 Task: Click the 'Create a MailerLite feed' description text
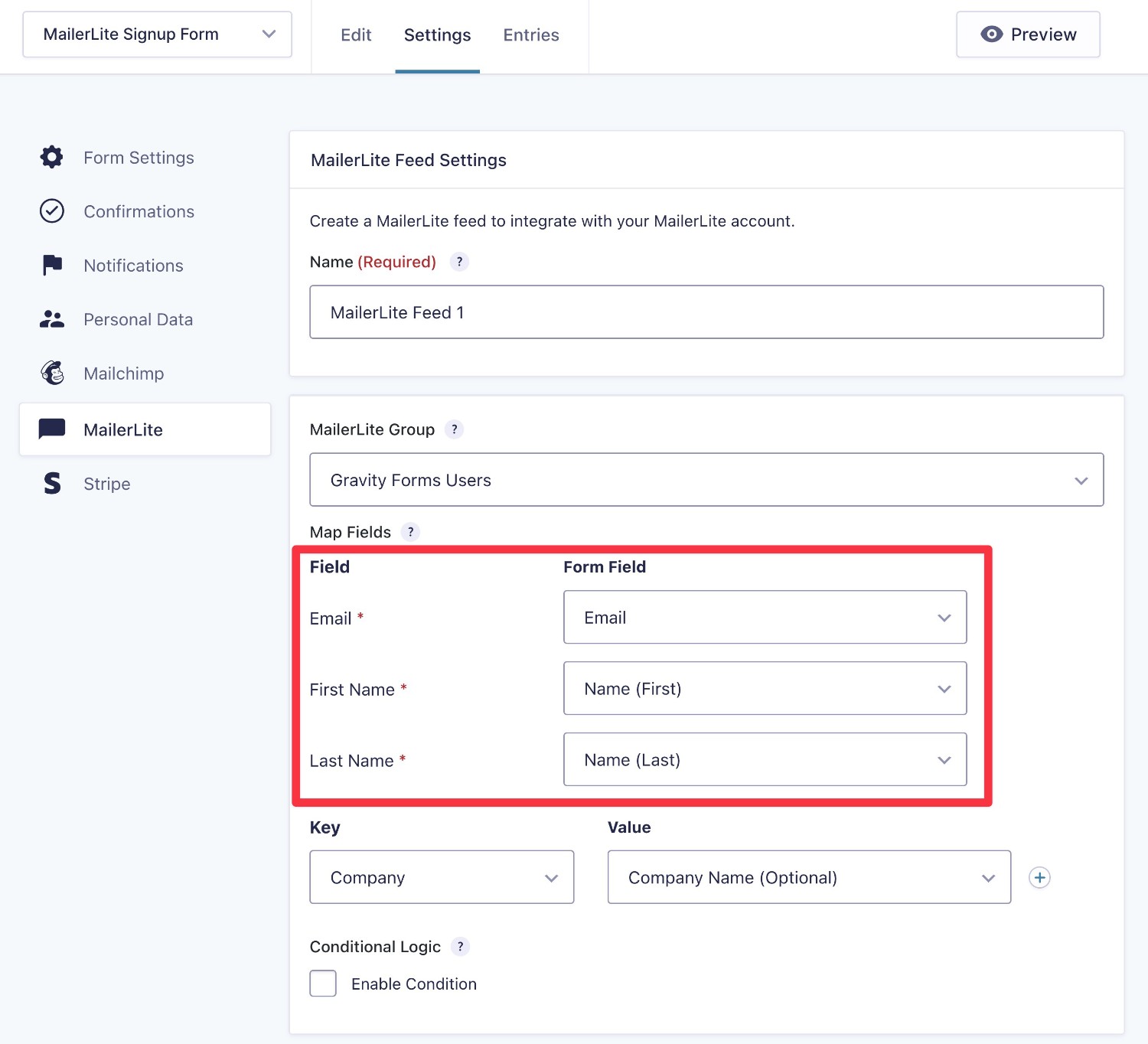(552, 221)
